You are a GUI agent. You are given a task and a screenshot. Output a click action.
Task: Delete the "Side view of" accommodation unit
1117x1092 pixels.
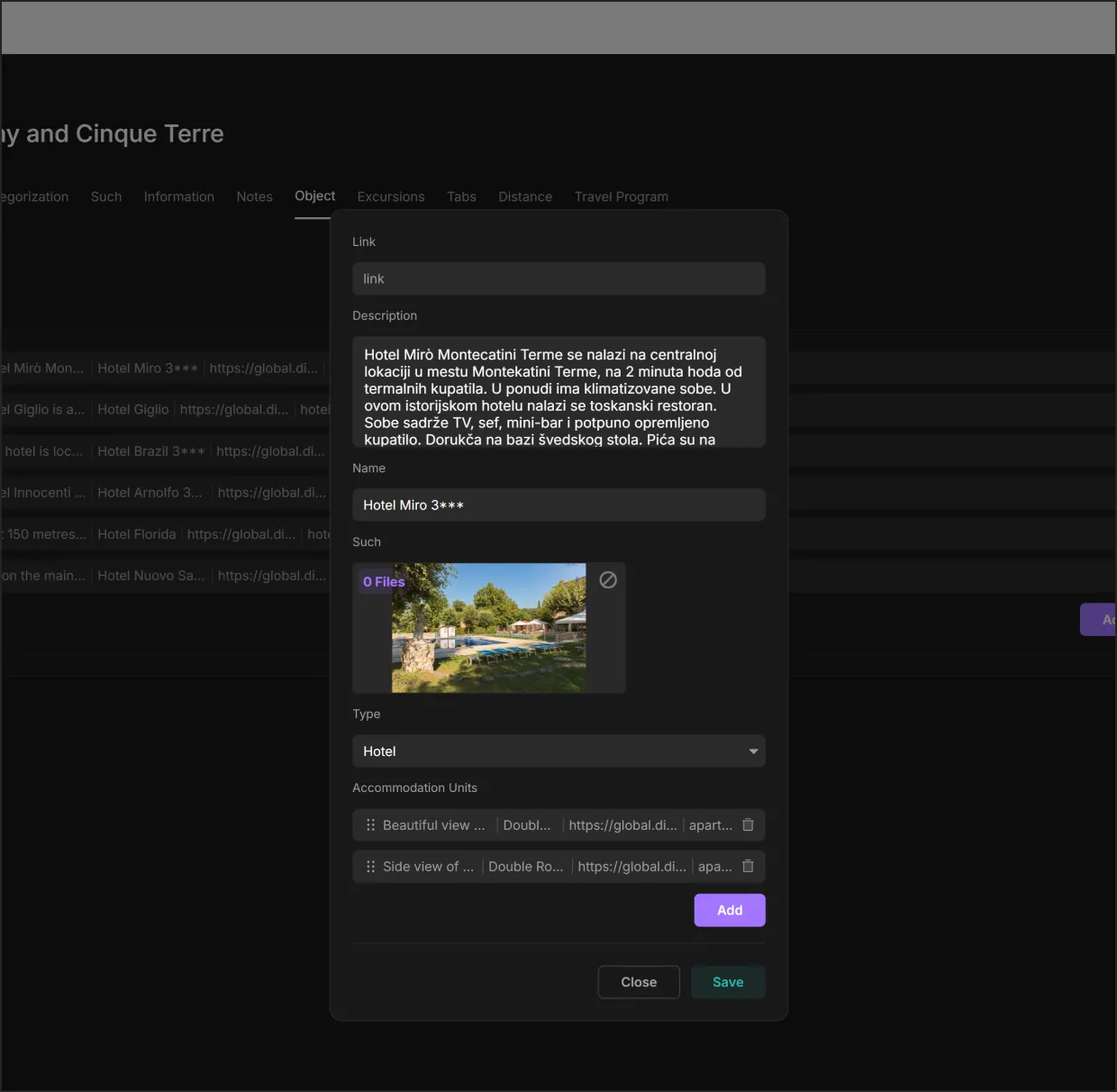(x=748, y=866)
